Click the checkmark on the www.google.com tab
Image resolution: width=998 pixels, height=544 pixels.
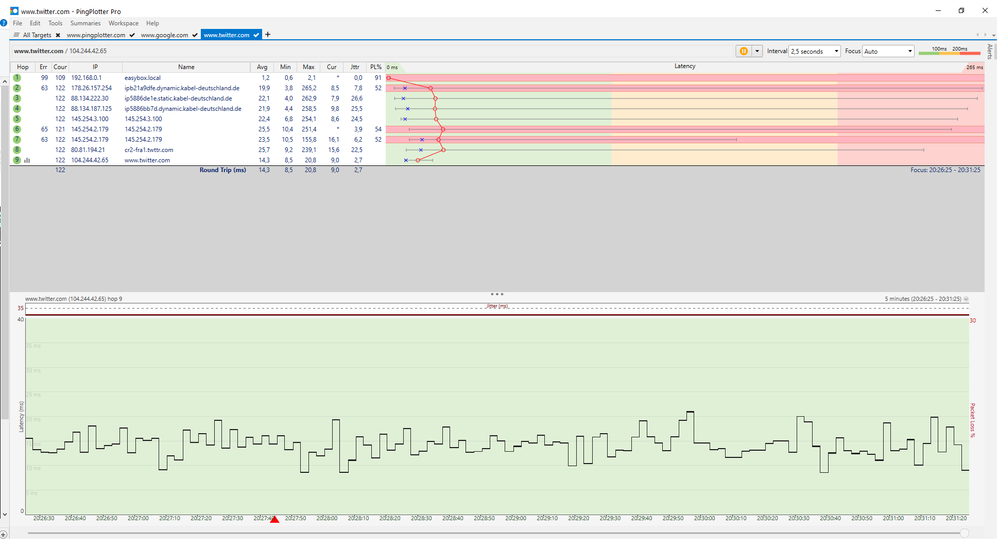[x=195, y=35]
